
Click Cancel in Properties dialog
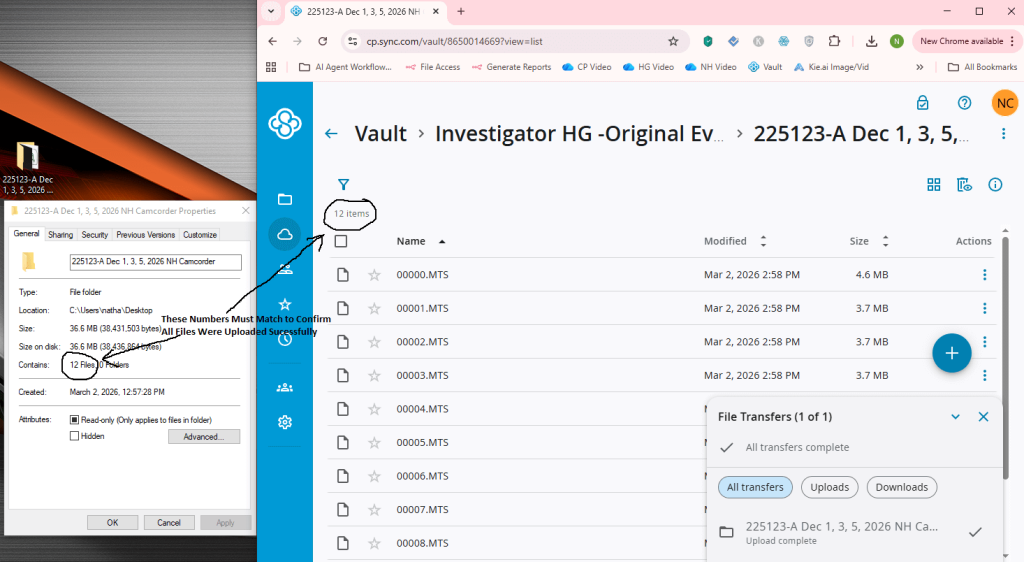point(168,523)
